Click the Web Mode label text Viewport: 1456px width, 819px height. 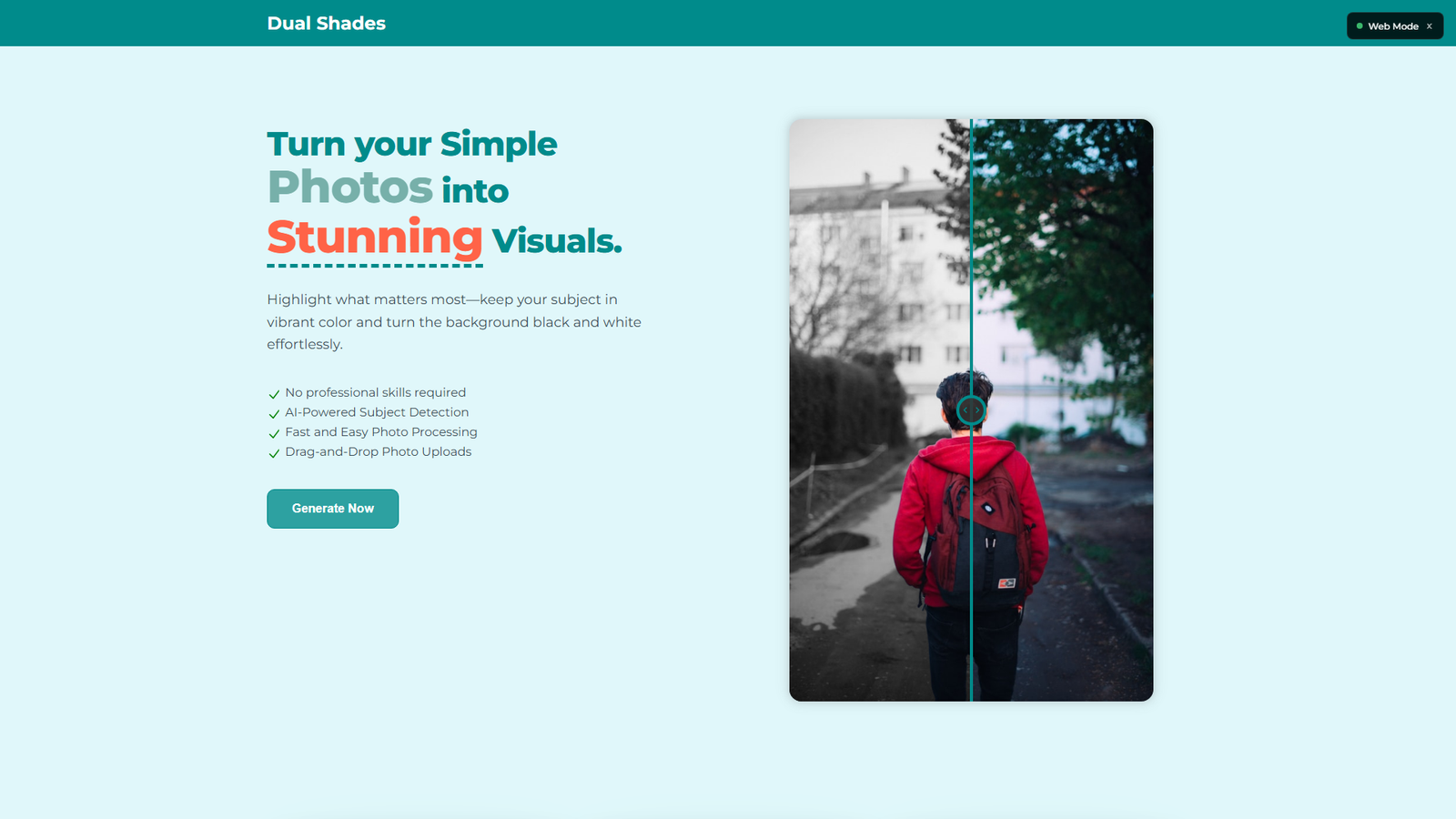point(1392,26)
